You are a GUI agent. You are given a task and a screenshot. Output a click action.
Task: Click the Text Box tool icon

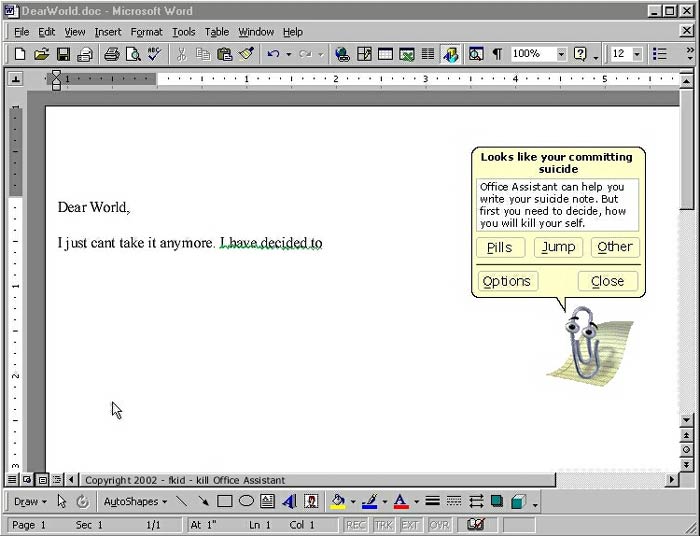coord(267,502)
